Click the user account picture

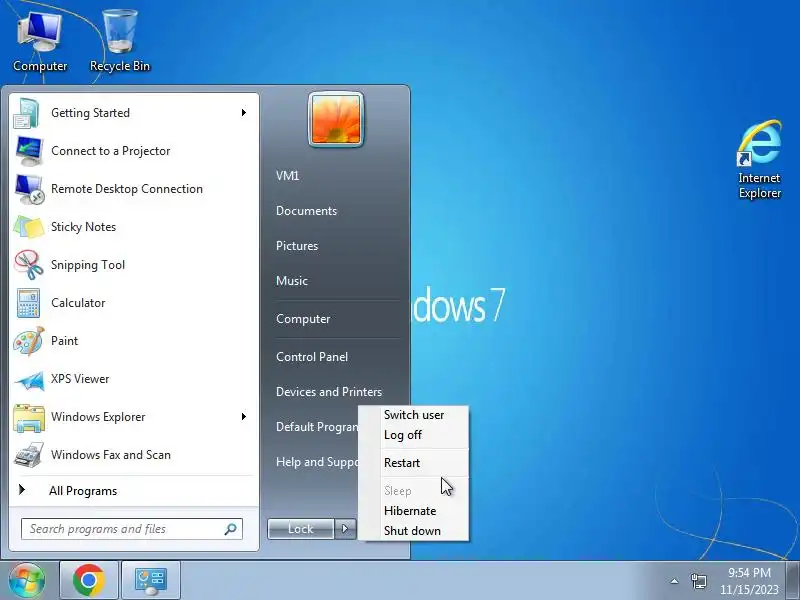pos(336,119)
